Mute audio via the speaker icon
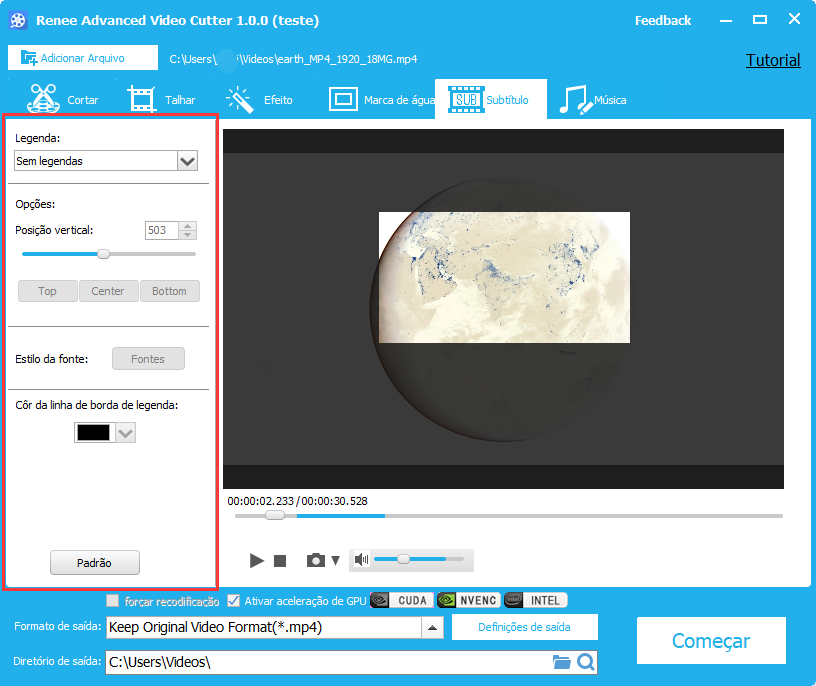This screenshot has width=816, height=686. click(x=362, y=560)
